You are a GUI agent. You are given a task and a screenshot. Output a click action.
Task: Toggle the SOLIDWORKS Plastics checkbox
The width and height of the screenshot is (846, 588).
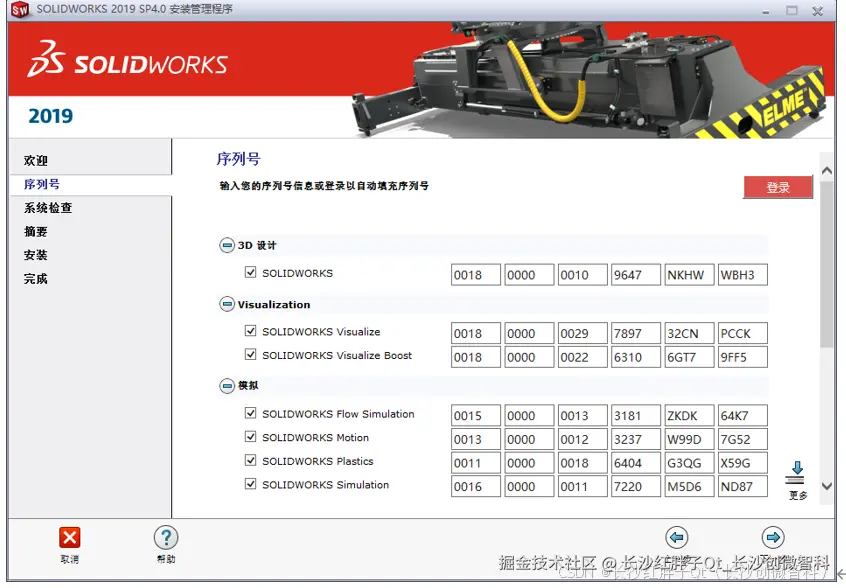pos(250,460)
